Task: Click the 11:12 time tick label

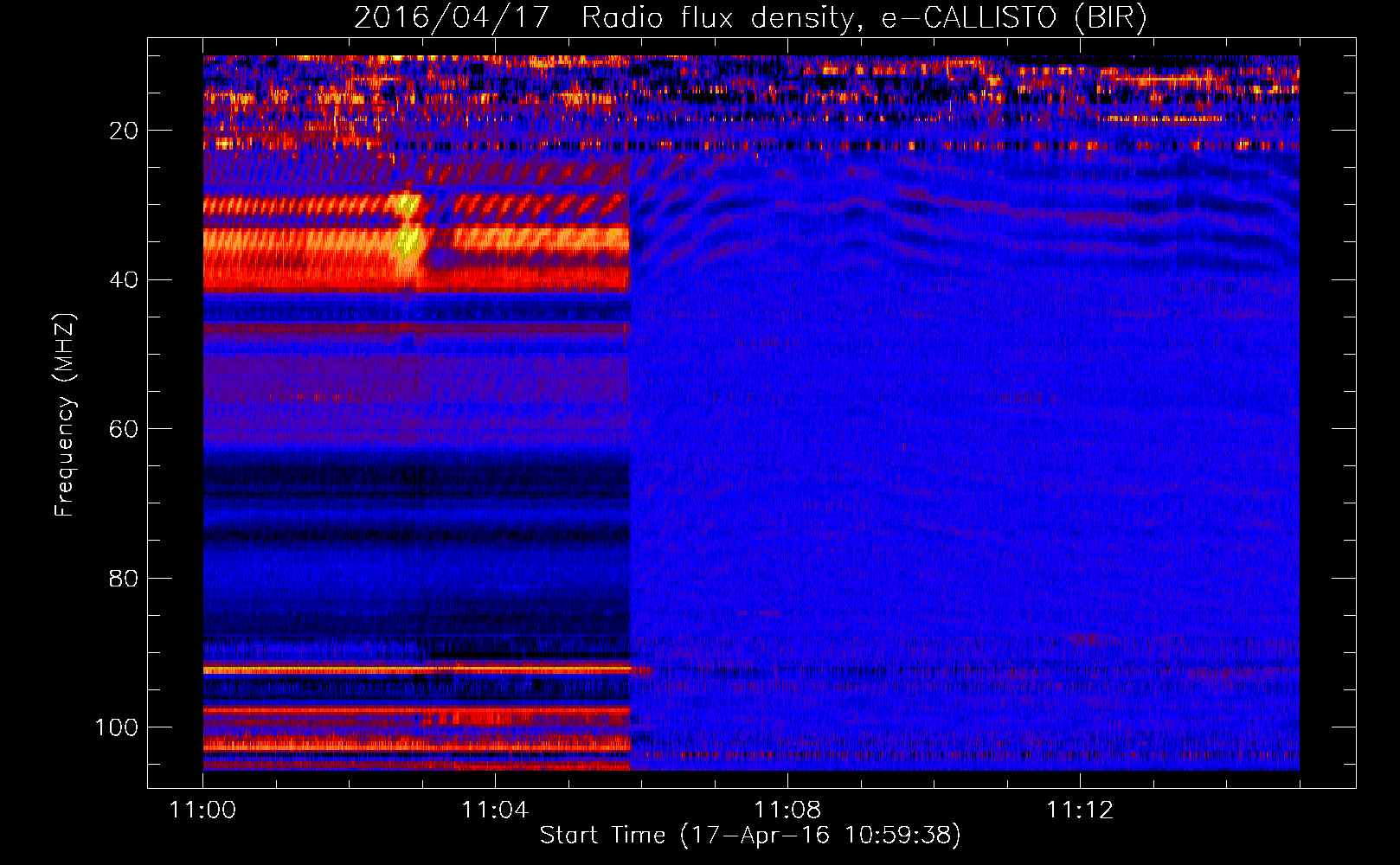Action: pos(1080,811)
